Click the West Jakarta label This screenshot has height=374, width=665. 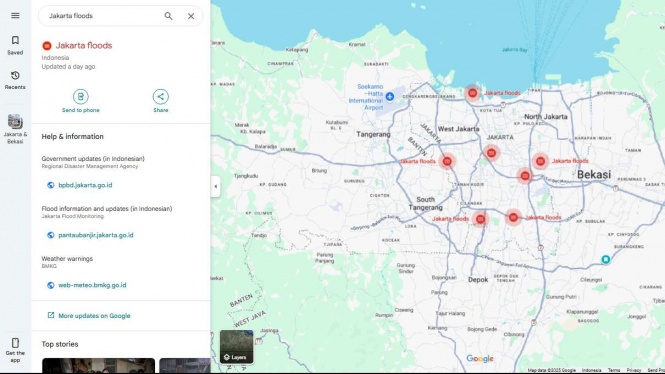pyautogui.click(x=458, y=129)
